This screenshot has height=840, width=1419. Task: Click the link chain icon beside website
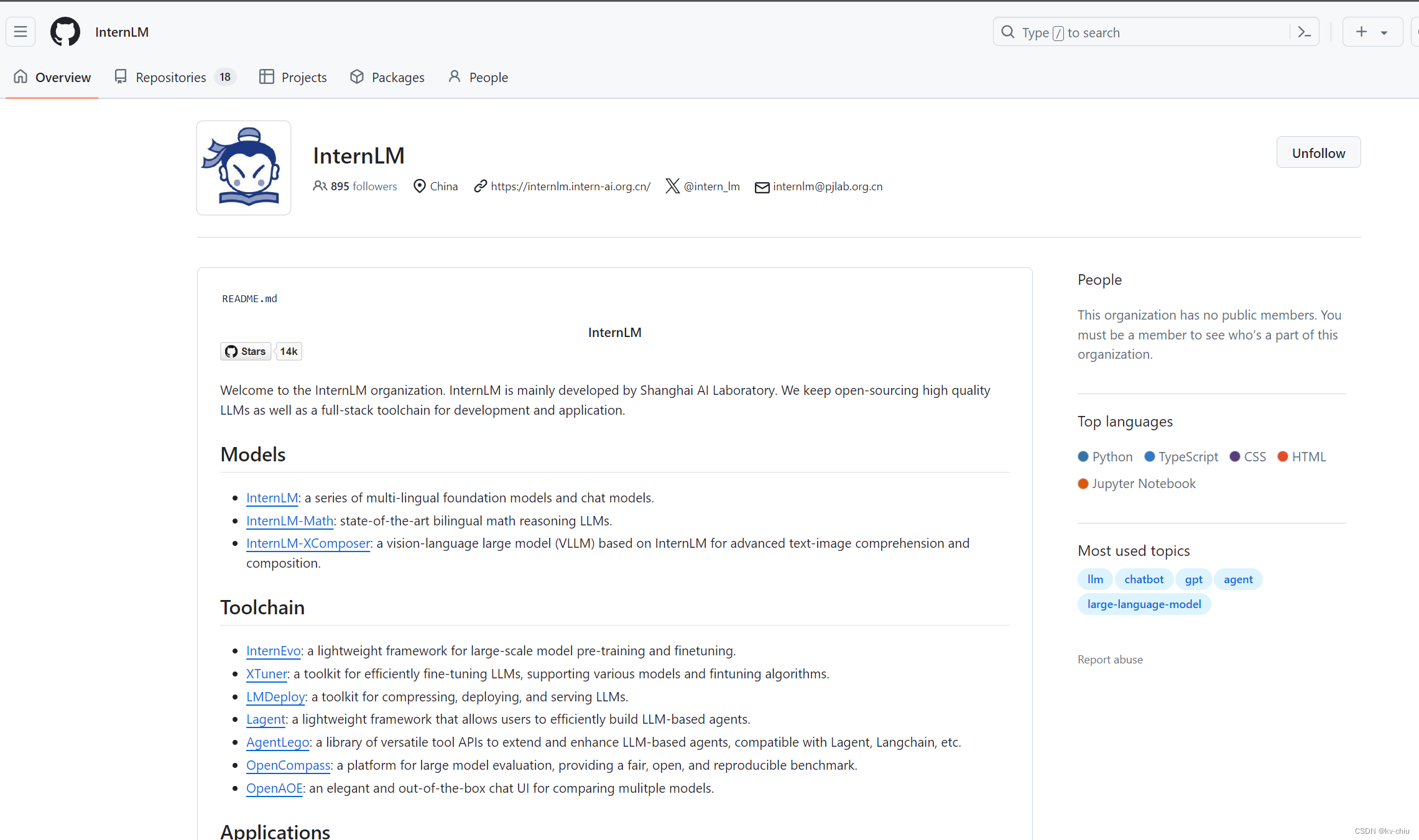click(480, 187)
